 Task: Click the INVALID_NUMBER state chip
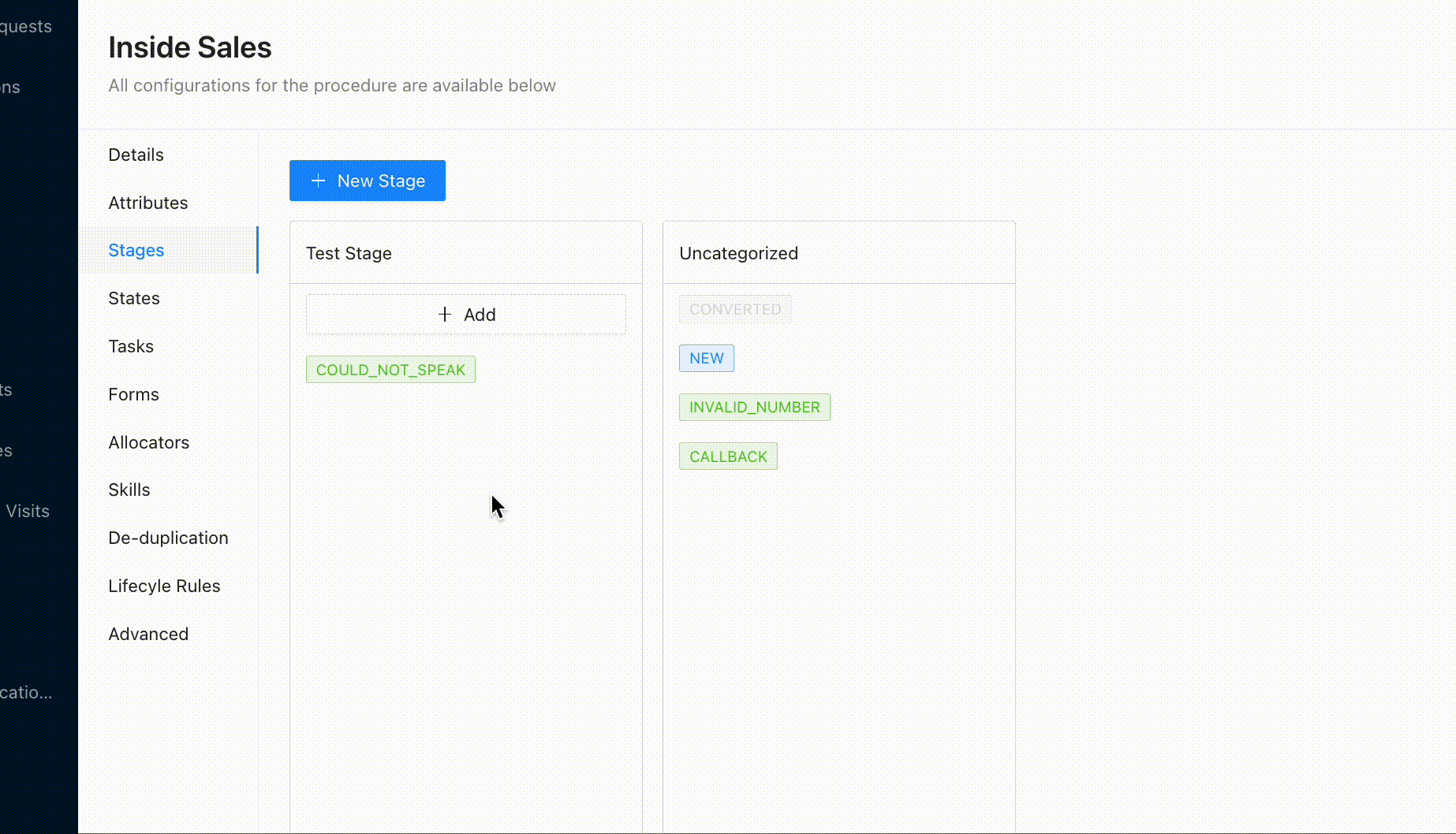(x=754, y=407)
